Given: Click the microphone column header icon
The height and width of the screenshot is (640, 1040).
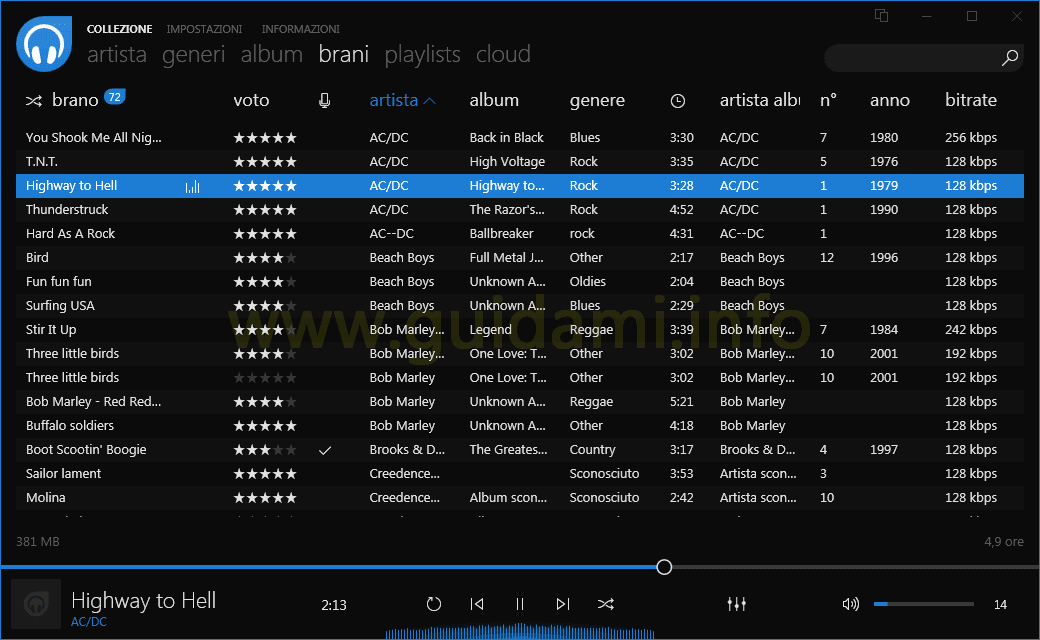Looking at the screenshot, I should pyautogui.click(x=324, y=101).
